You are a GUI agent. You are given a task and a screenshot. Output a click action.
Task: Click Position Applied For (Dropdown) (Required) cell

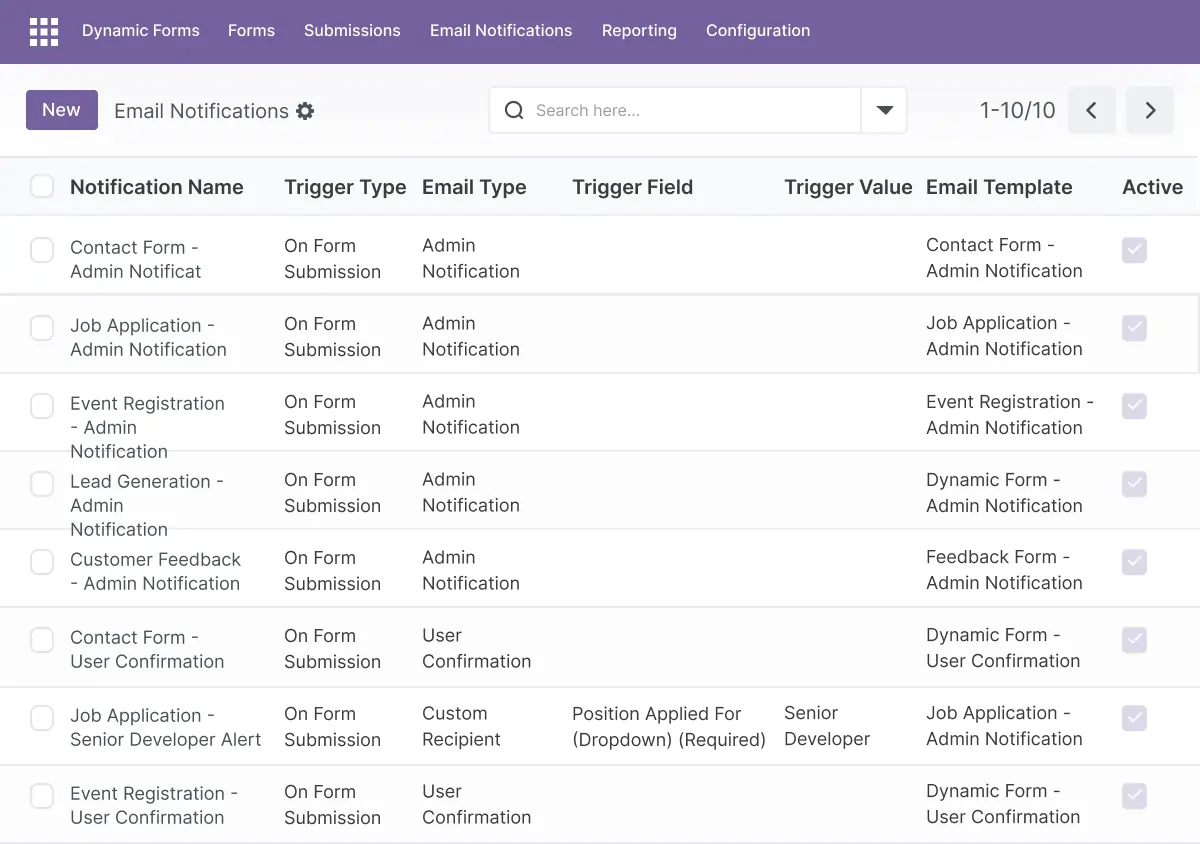tap(669, 726)
